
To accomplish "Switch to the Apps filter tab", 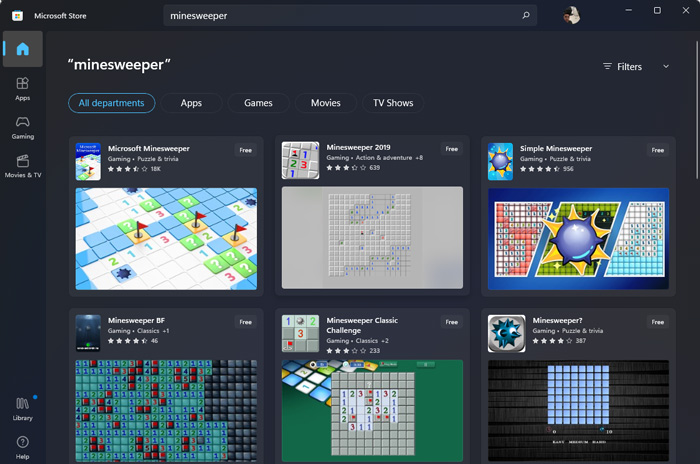I will click(x=192, y=103).
